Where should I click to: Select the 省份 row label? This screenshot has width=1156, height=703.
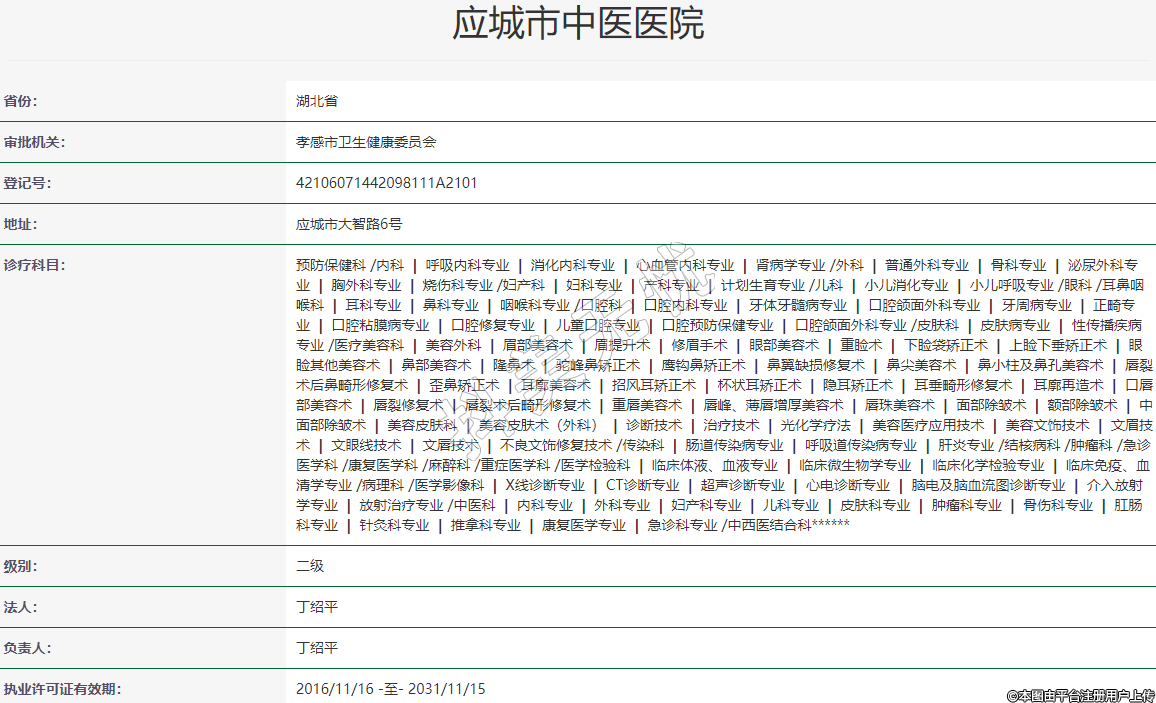point(27,101)
